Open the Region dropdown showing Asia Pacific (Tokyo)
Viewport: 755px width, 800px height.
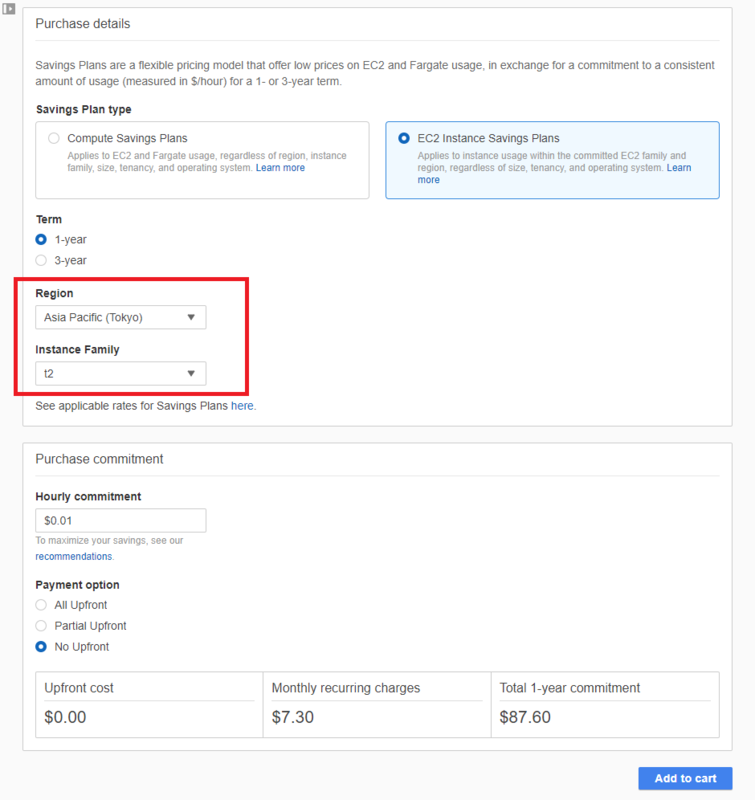(121, 317)
